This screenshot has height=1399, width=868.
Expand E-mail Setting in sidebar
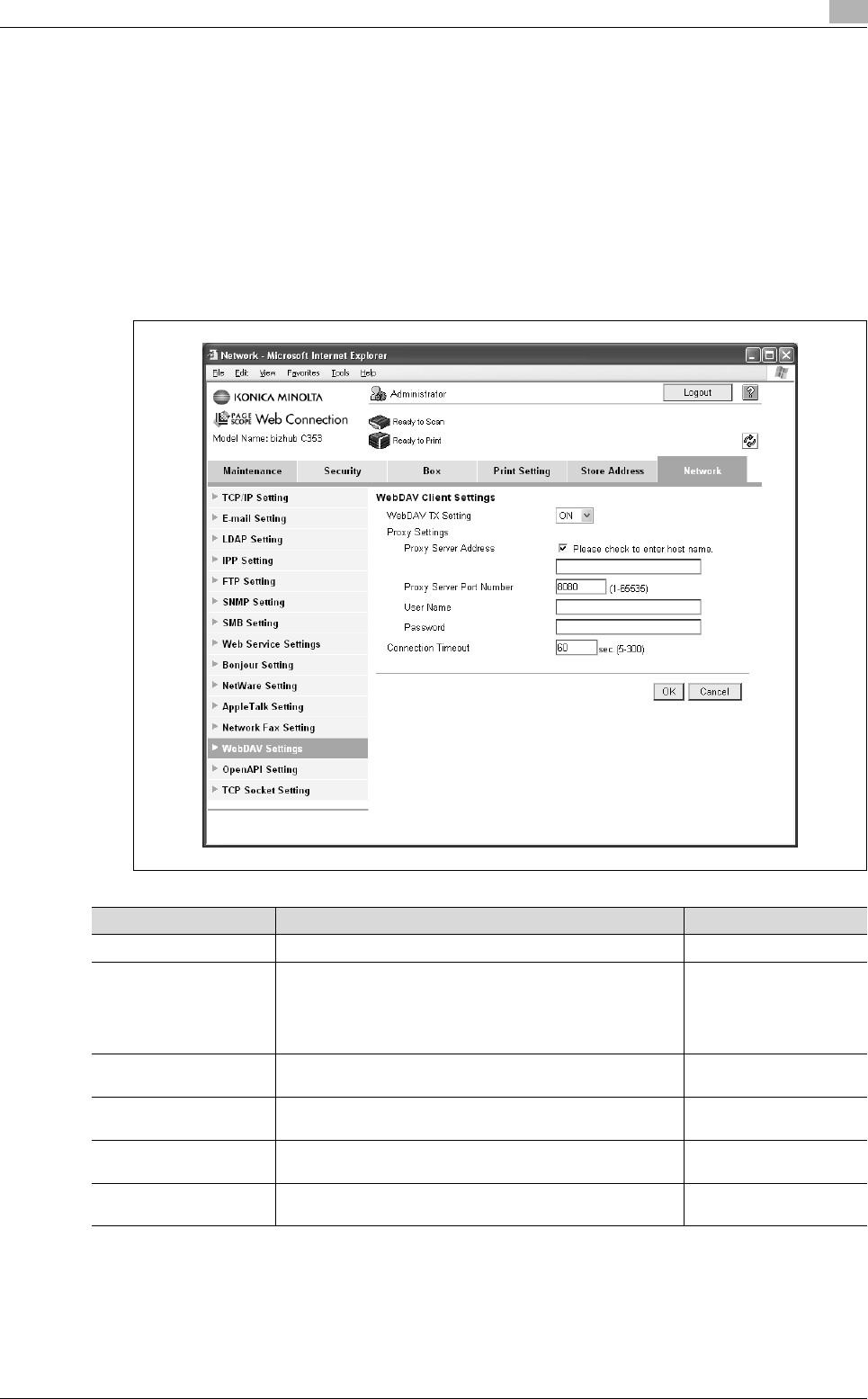(x=288, y=518)
